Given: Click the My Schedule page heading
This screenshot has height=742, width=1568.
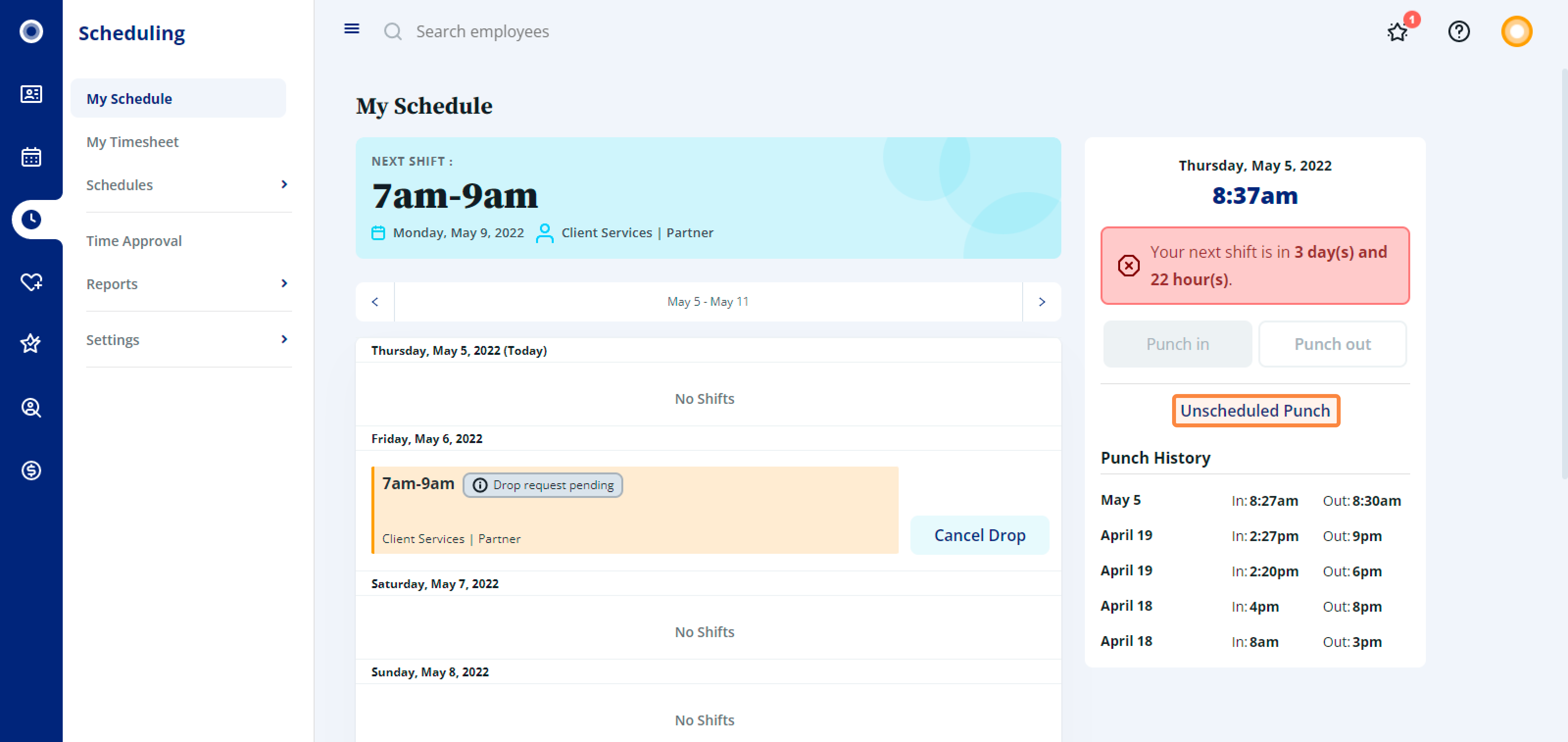Looking at the screenshot, I should [x=424, y=106].
